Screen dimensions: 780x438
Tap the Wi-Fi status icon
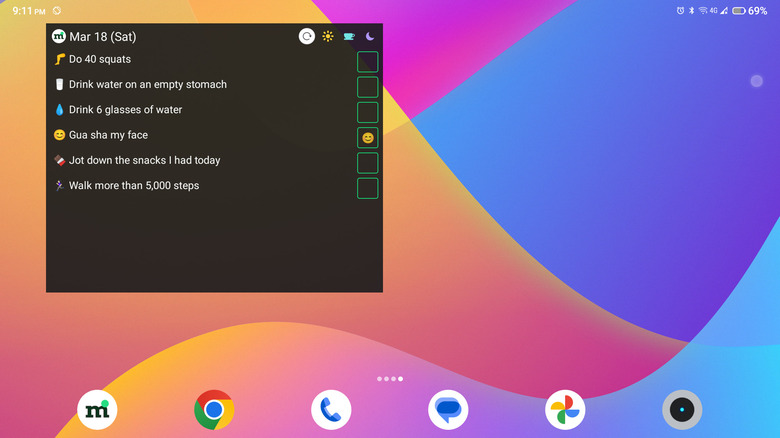[703, 10]
